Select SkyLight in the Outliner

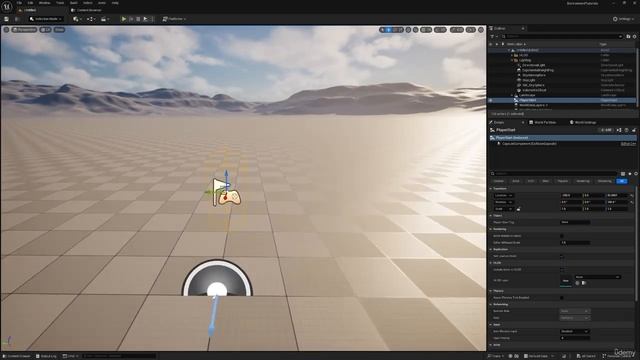click(x=529, y=80)
